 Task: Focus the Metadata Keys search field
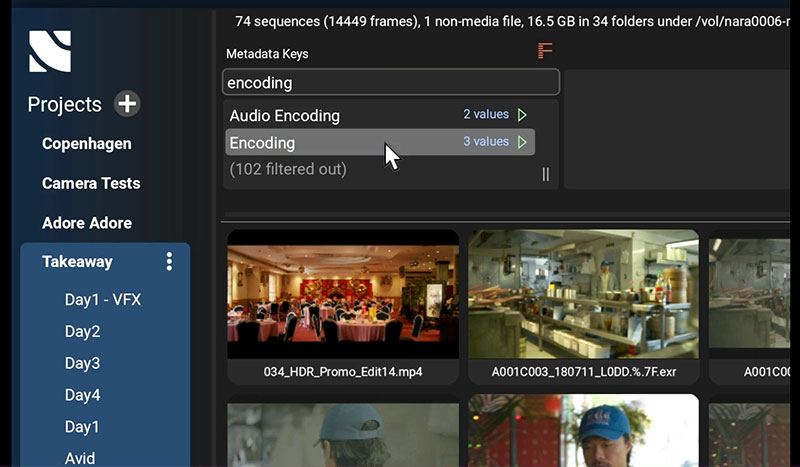[x=391, y=82]
